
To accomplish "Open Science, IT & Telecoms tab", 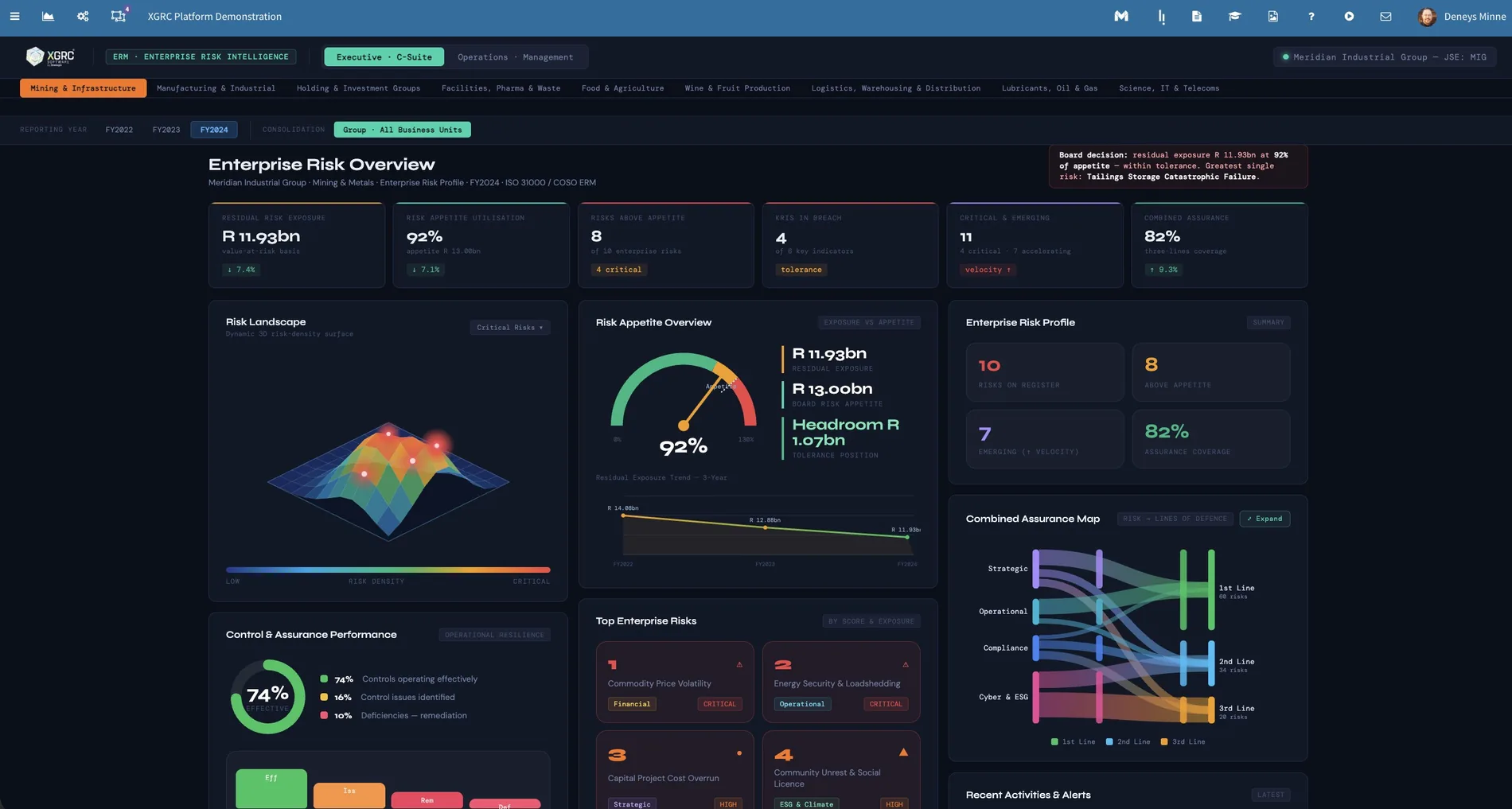I will coord(1168,88).
